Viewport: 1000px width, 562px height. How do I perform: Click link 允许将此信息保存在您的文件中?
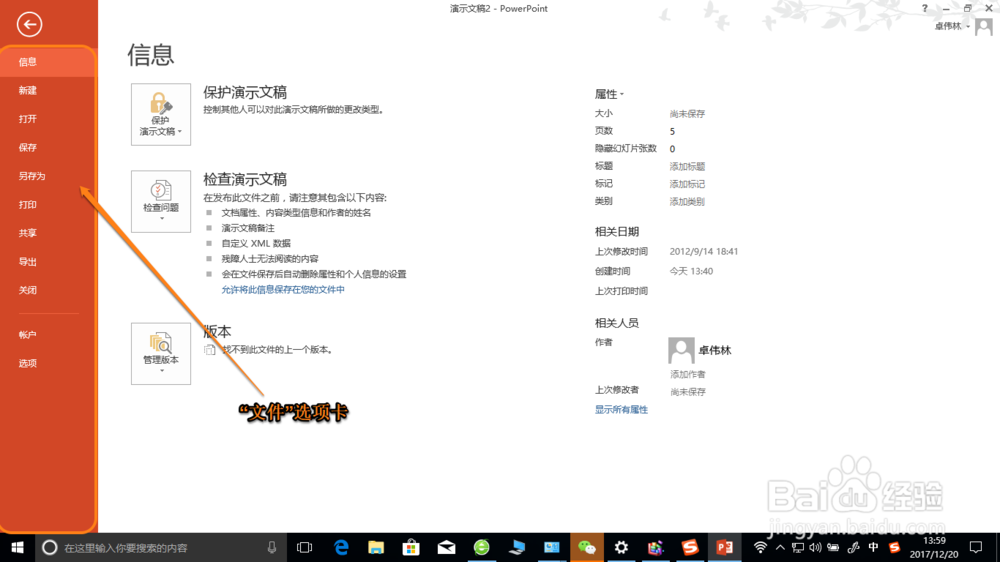283,290
